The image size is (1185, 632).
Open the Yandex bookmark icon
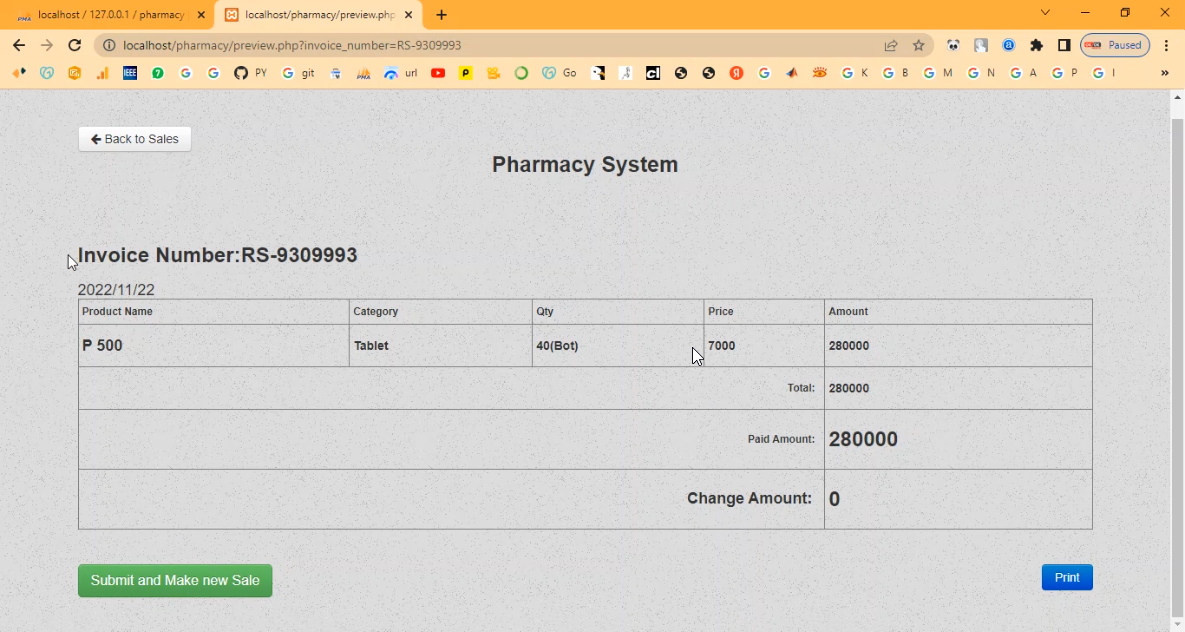(x=736, y=73)
